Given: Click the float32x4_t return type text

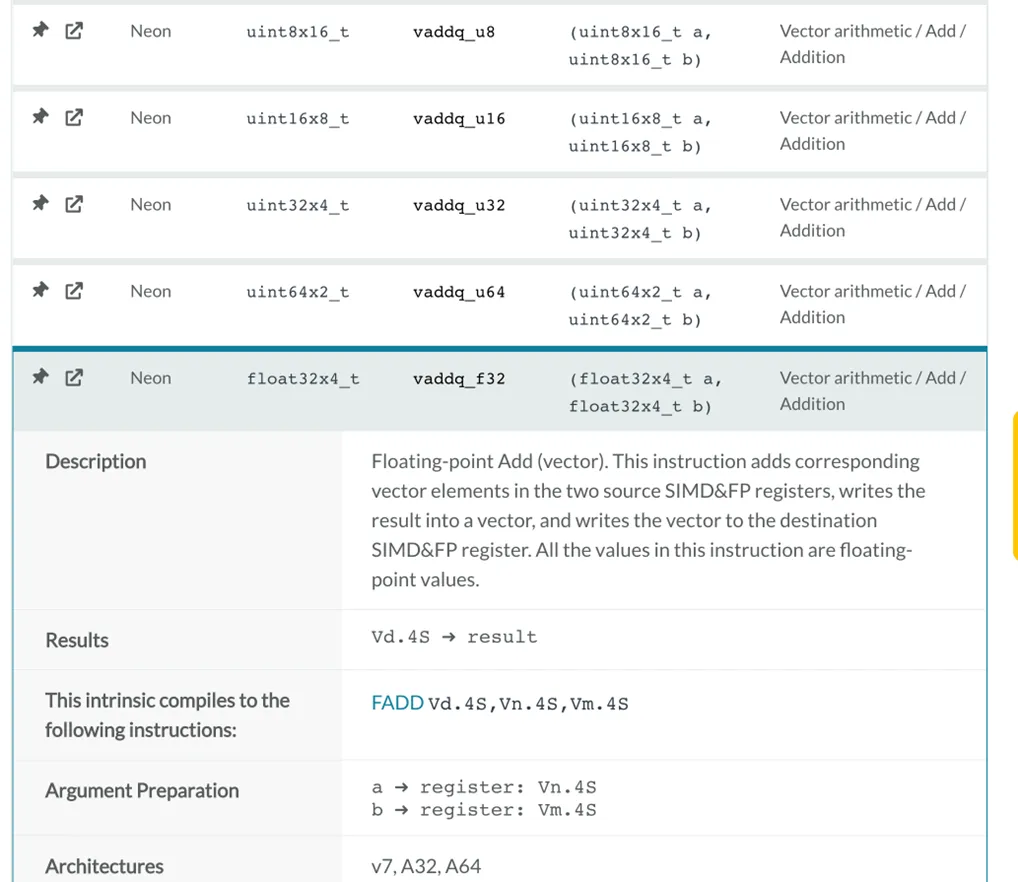Looking at the screenshot, I should point(302,379).
